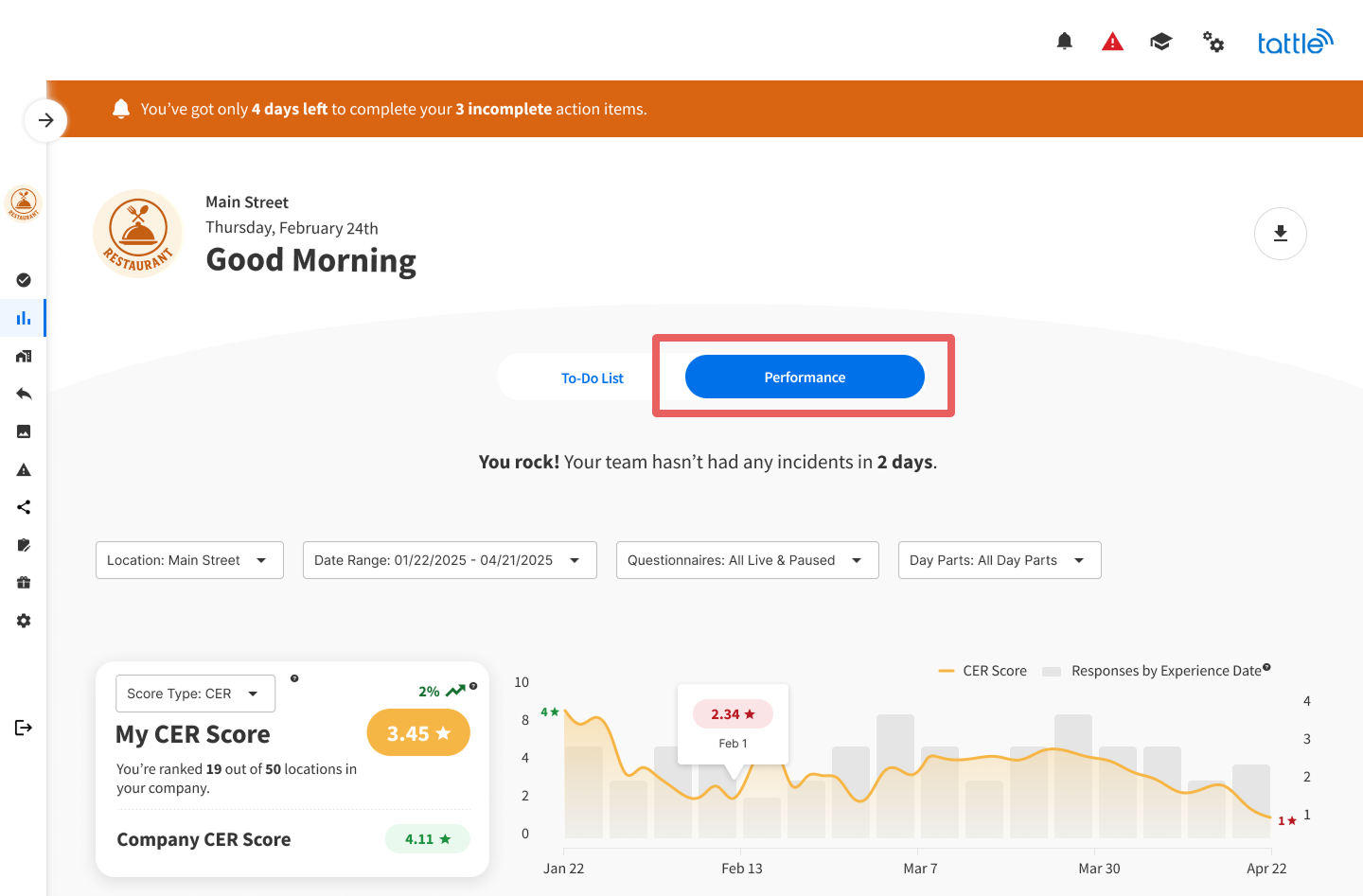Click the 2% upward trend indicator
1363x896 pixels.
(x=442, y=691)
